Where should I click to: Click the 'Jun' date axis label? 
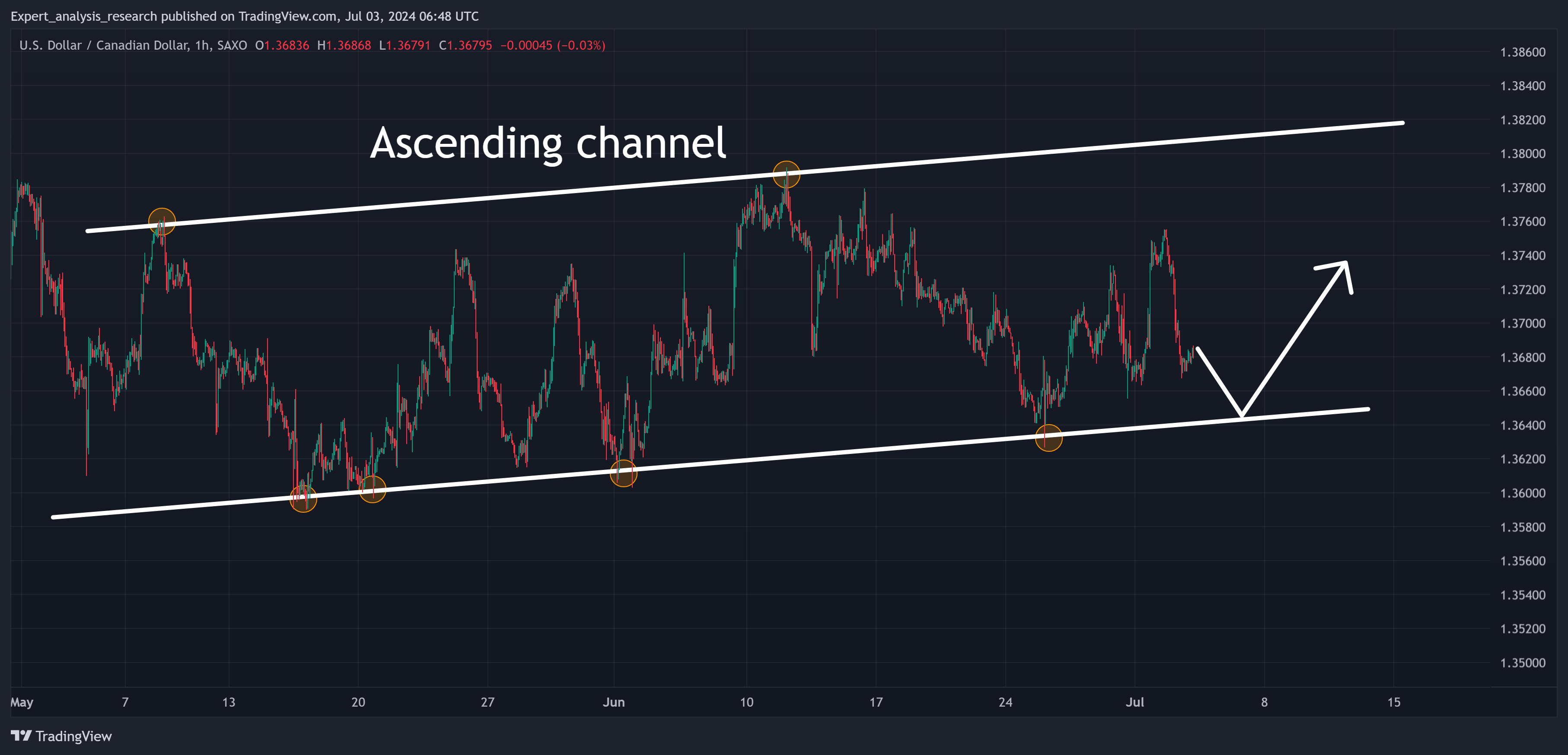pos(614,702)
